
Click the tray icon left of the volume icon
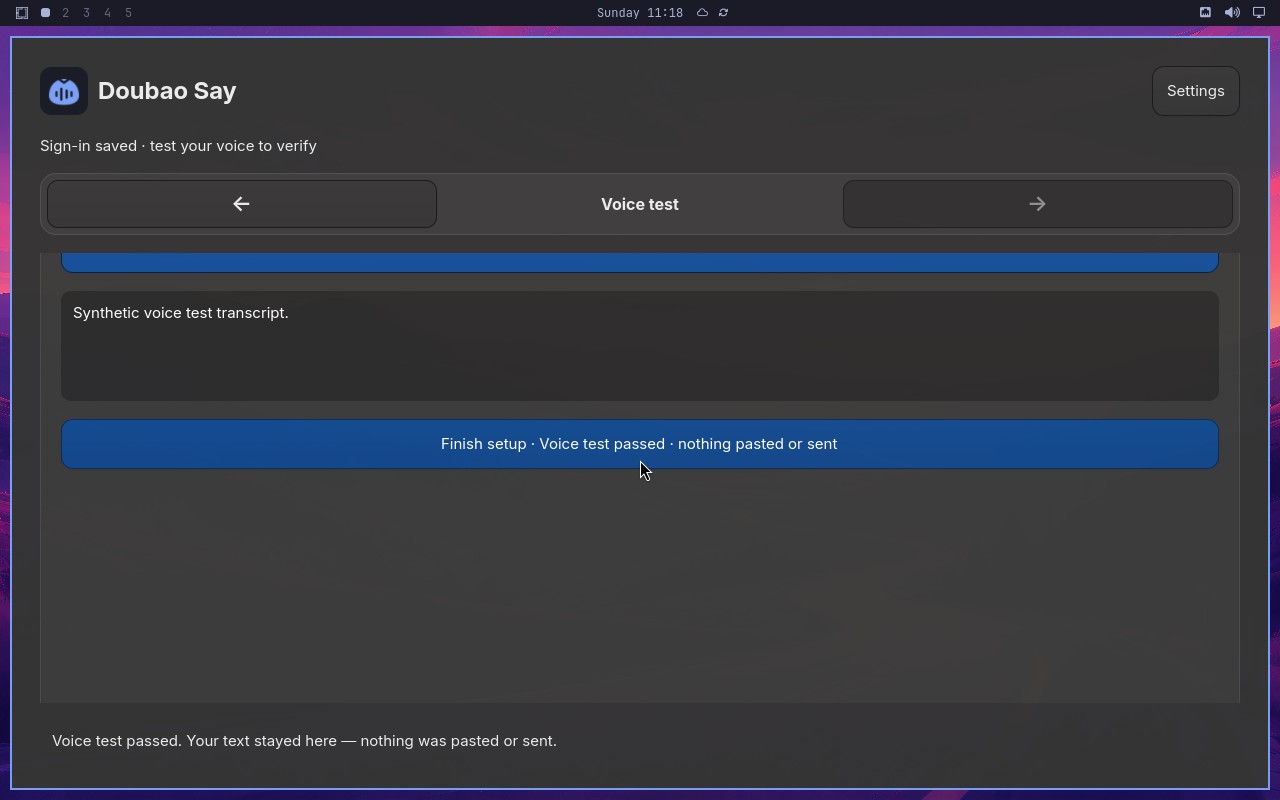1205,13
